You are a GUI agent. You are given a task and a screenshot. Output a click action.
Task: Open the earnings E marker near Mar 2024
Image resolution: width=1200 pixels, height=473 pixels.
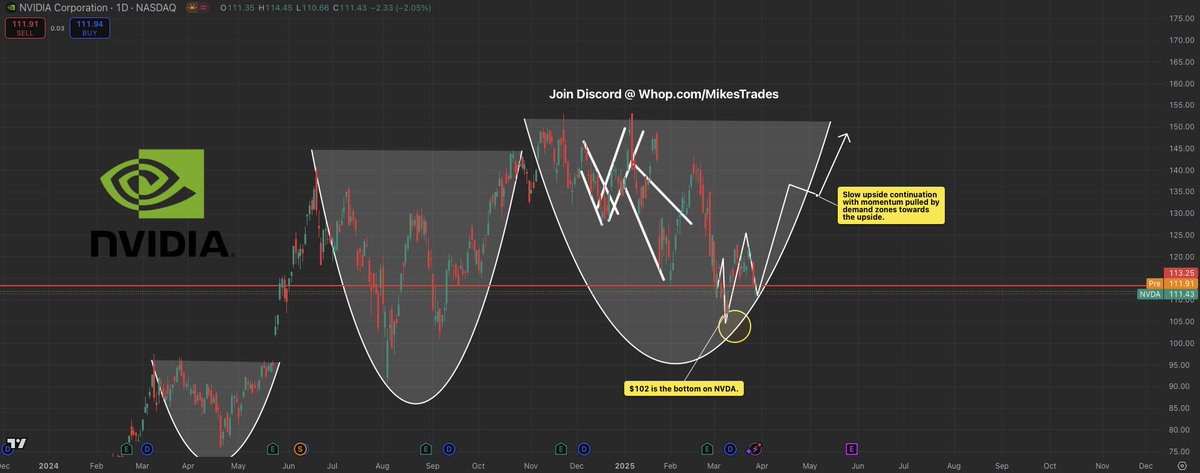click(x=127, y=448)
